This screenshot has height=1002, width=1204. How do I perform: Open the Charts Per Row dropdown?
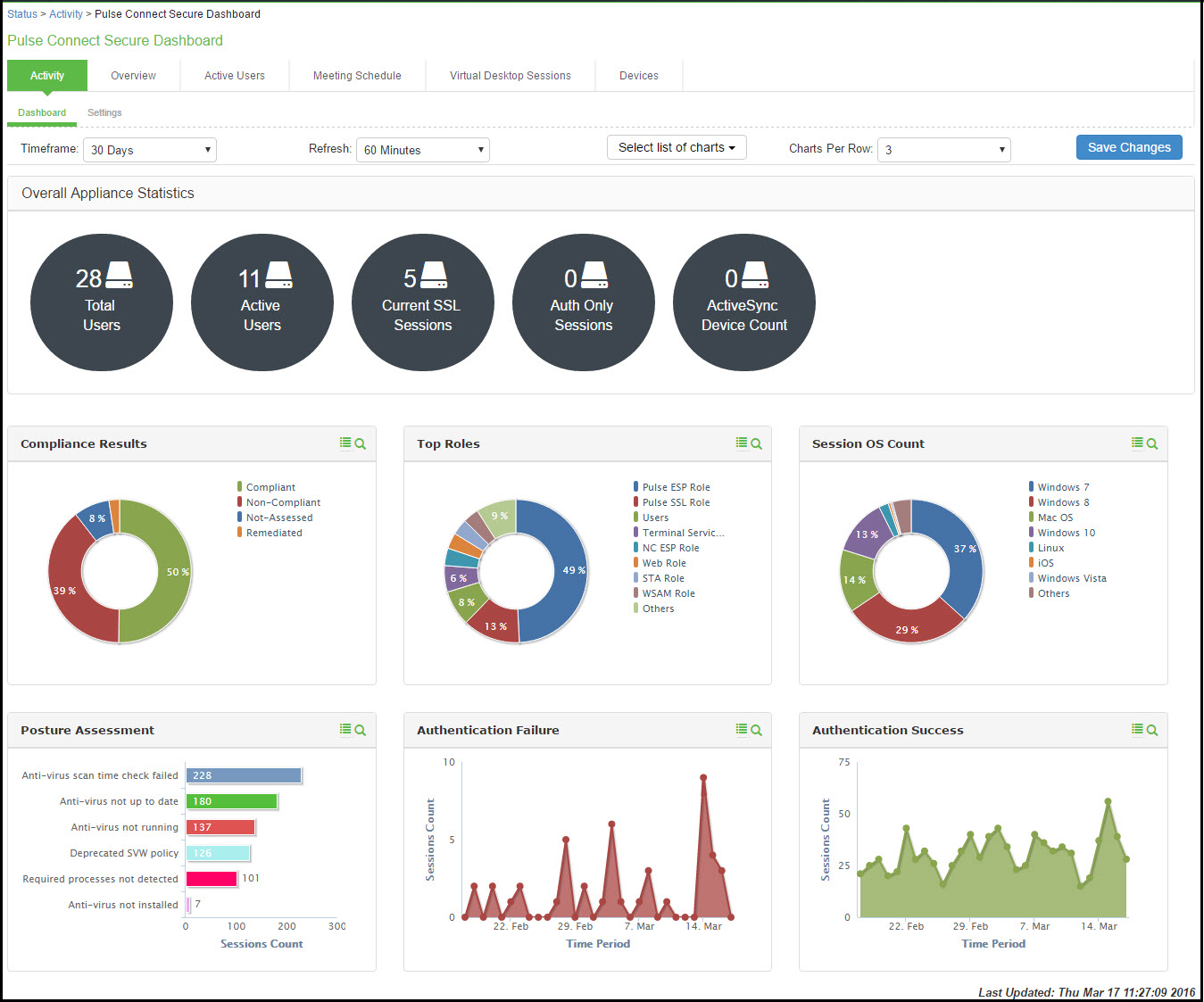pos(944,150)
